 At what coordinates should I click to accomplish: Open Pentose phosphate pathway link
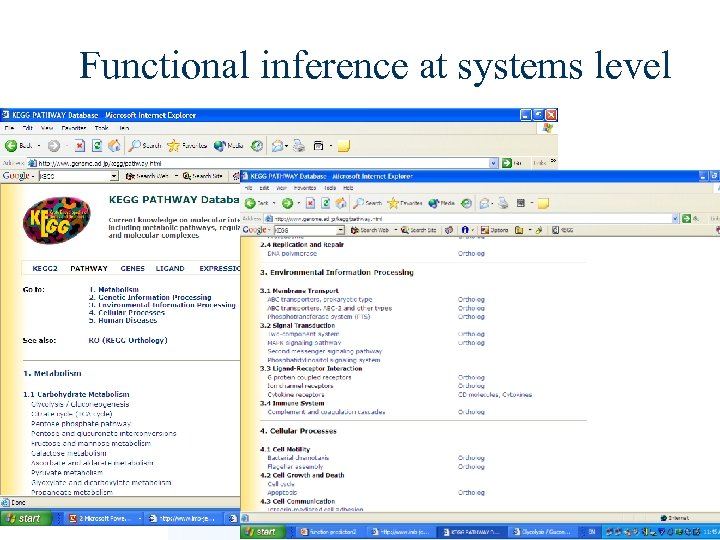tap(81, 423)
